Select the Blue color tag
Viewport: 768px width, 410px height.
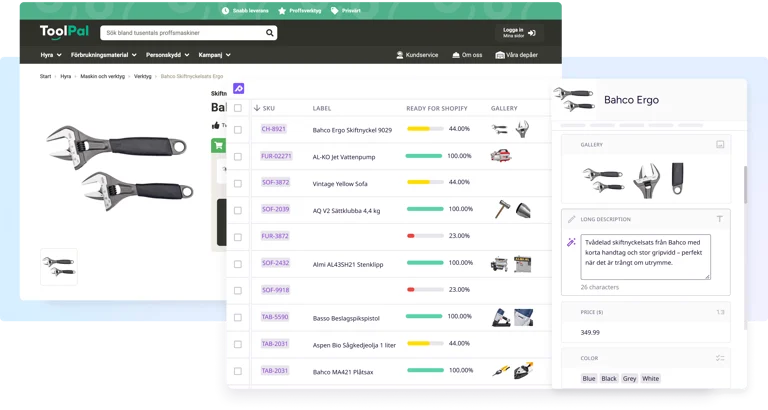589,378
